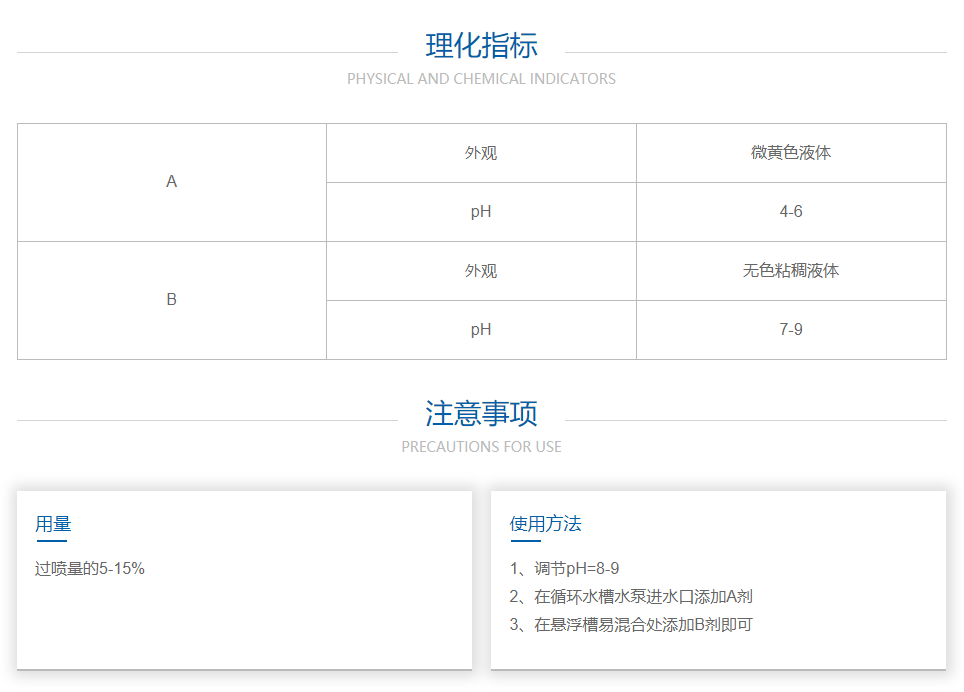Click step 2 about adding A剂
964x692 pixels.
(x=631, y=597)
